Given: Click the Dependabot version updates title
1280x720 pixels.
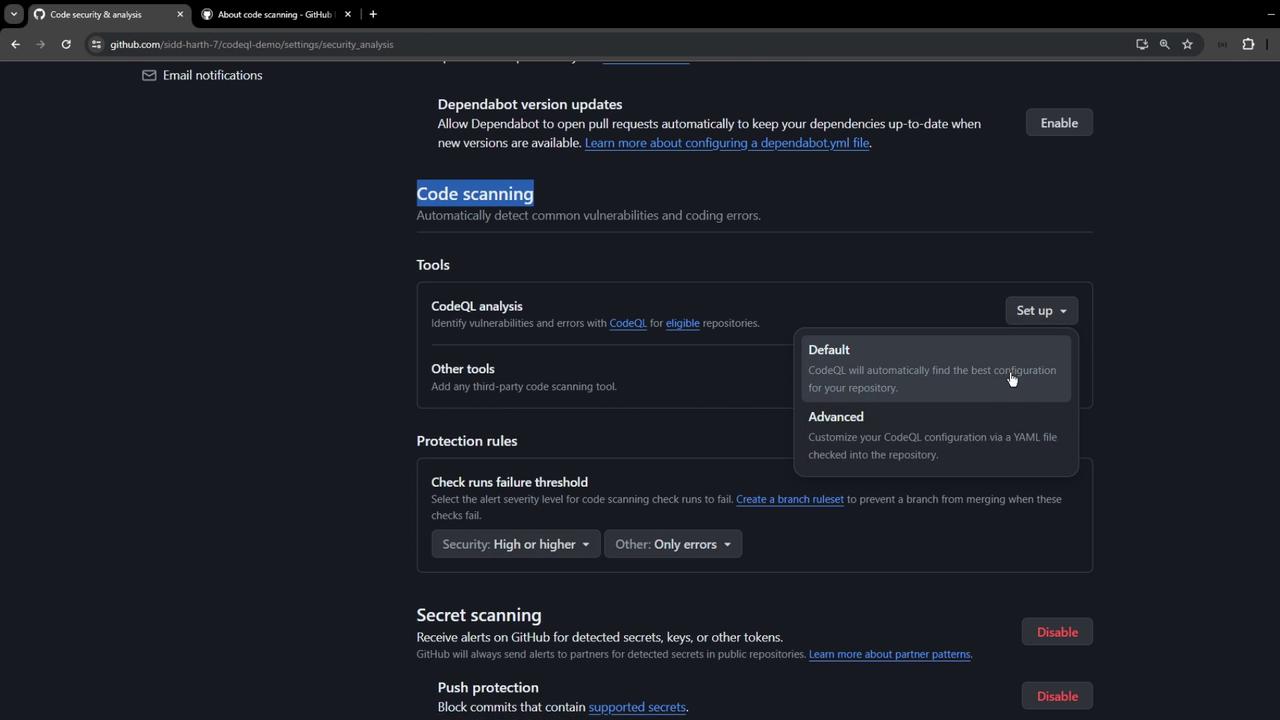Looking at the screenshot, I should 530,104.
